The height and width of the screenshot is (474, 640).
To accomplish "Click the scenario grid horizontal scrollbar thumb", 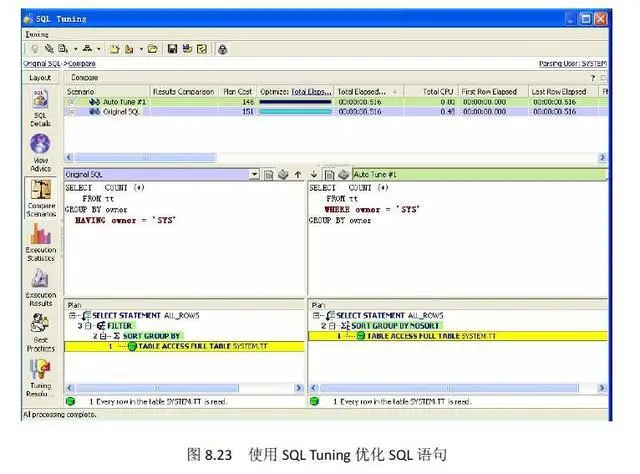I will tap(145, 158).
